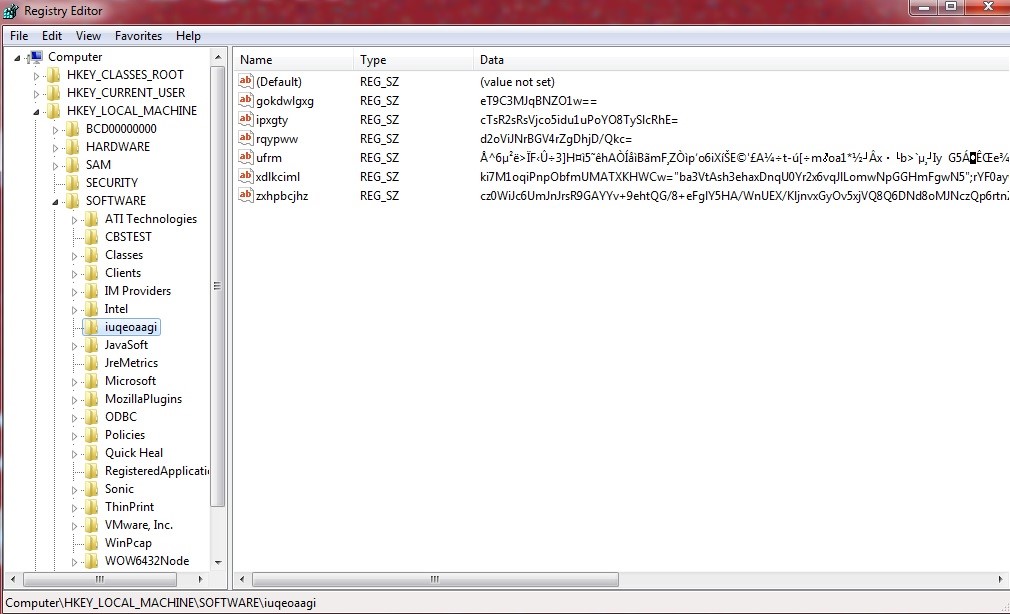
Task: Click the WinPcap folder icon
Action: 92,543
